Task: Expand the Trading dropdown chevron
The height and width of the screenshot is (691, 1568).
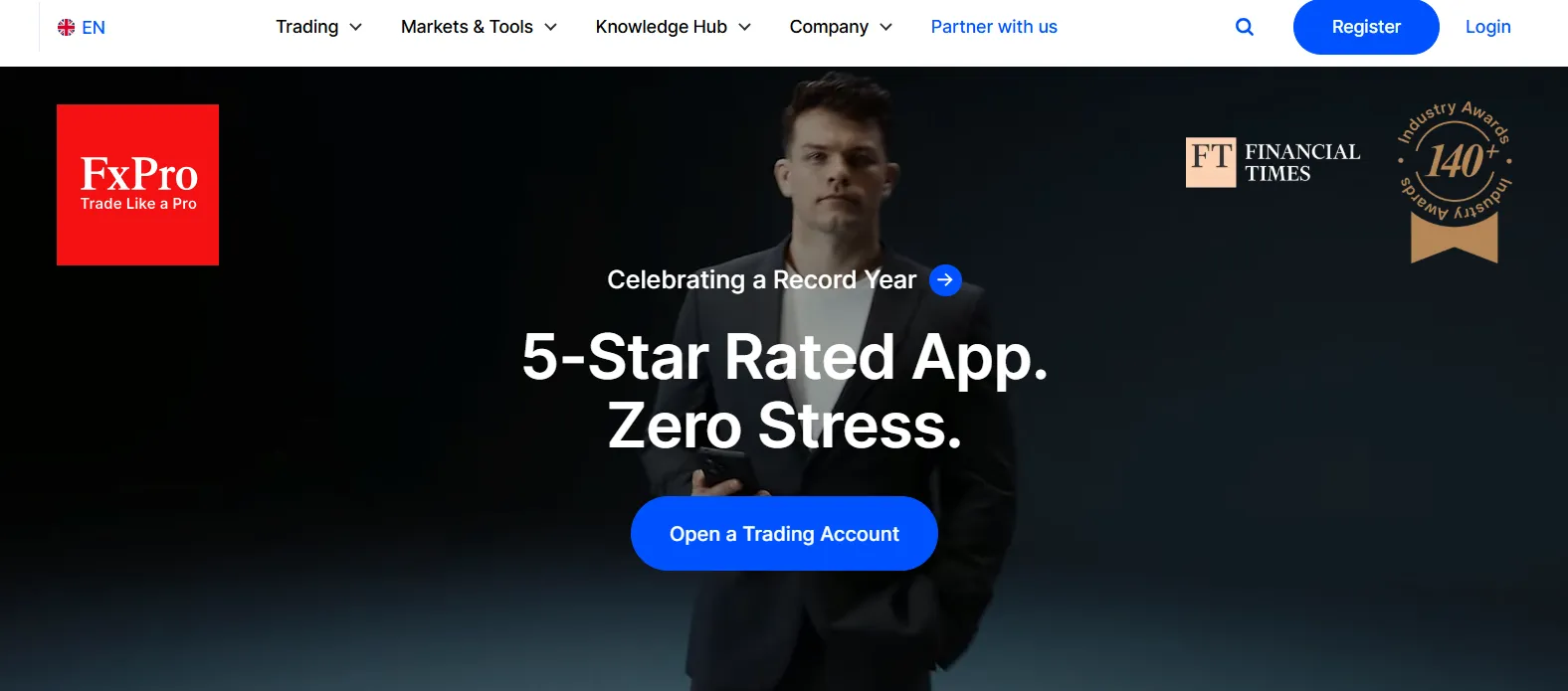Action: click(x=355, y=27)
